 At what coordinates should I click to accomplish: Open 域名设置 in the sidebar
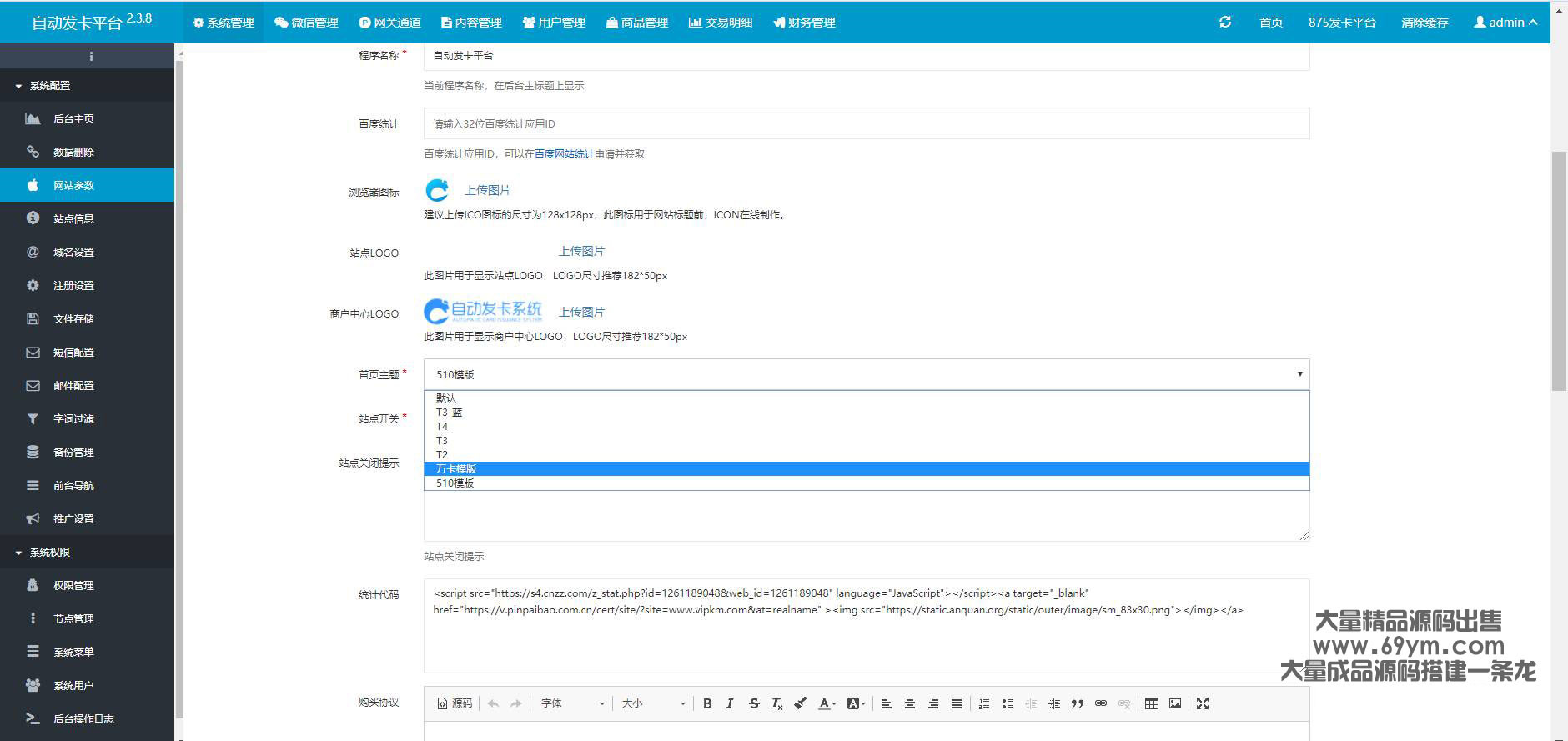point(87,252)
